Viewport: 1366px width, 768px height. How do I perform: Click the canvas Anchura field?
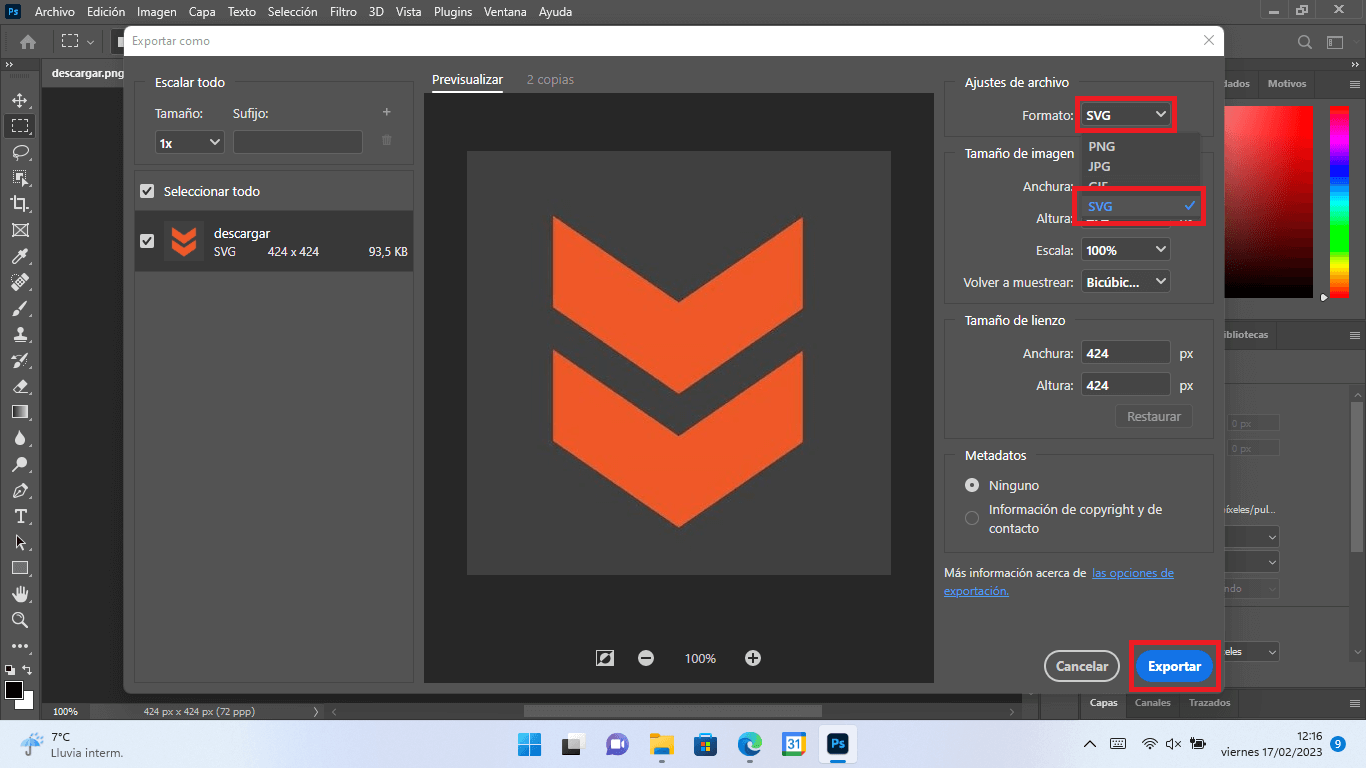coord(1125,352)
